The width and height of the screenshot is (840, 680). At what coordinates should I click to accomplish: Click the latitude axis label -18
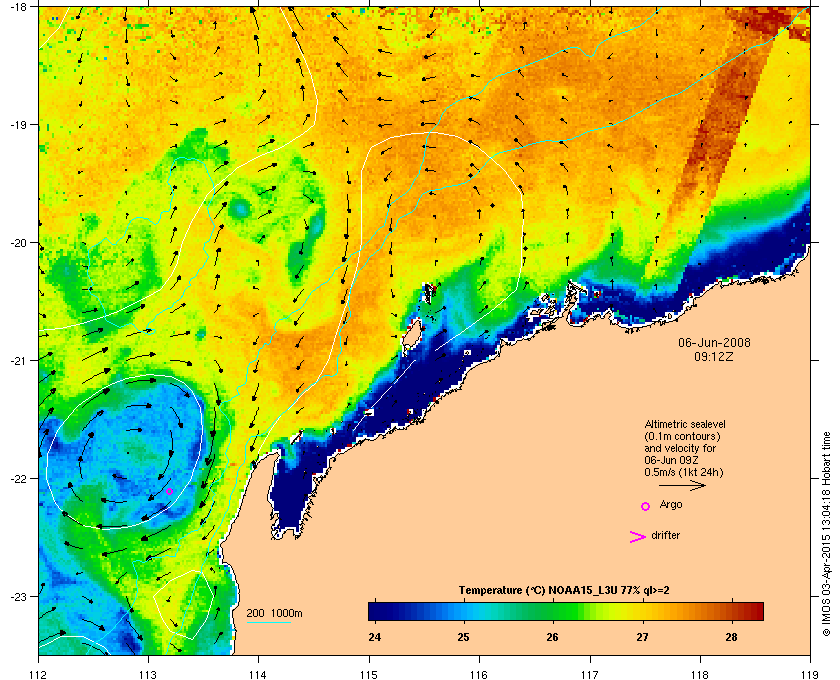(18, 6)
